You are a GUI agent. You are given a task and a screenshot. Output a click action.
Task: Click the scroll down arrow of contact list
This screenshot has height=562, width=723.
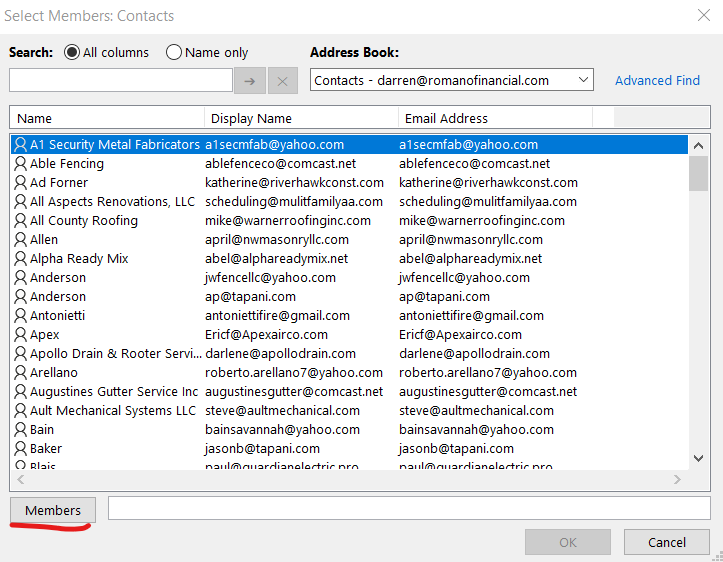tap(700, 458)
